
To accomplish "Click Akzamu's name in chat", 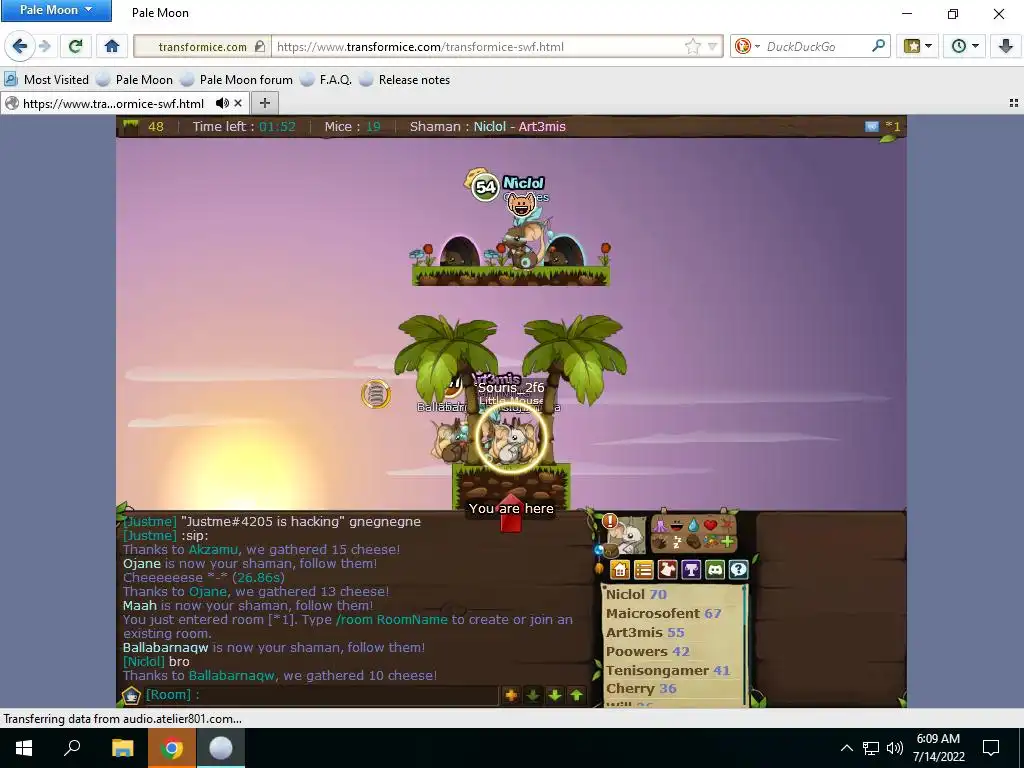I will coord(214,549).
